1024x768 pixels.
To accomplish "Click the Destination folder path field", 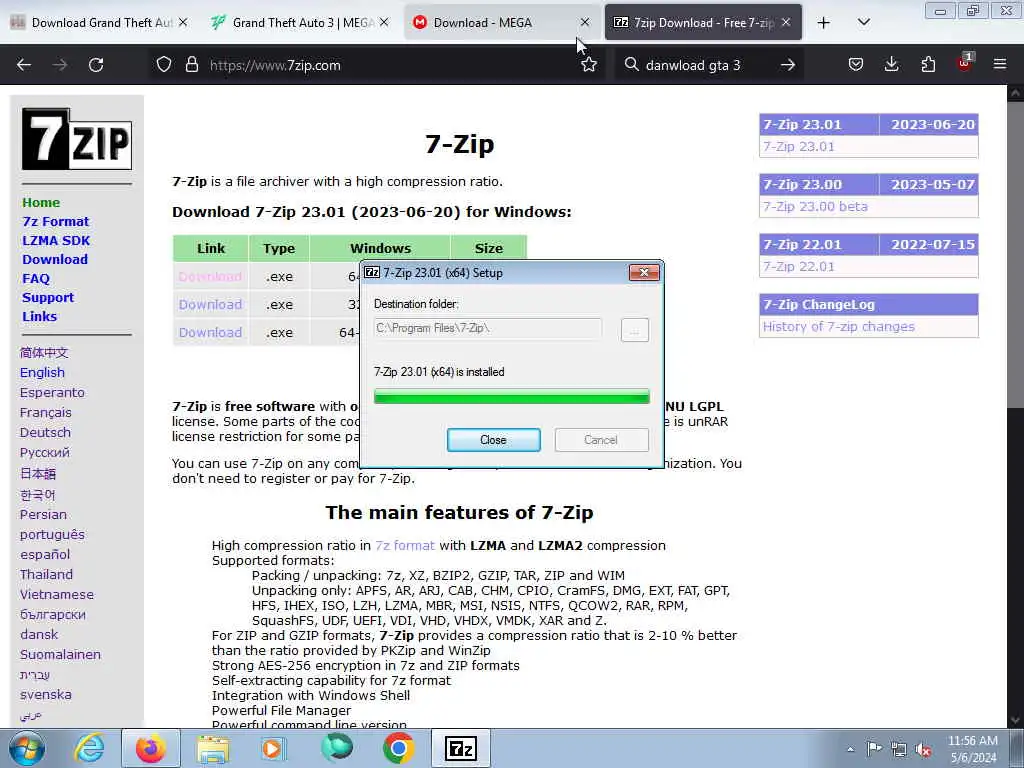I will tap(488, 328).
